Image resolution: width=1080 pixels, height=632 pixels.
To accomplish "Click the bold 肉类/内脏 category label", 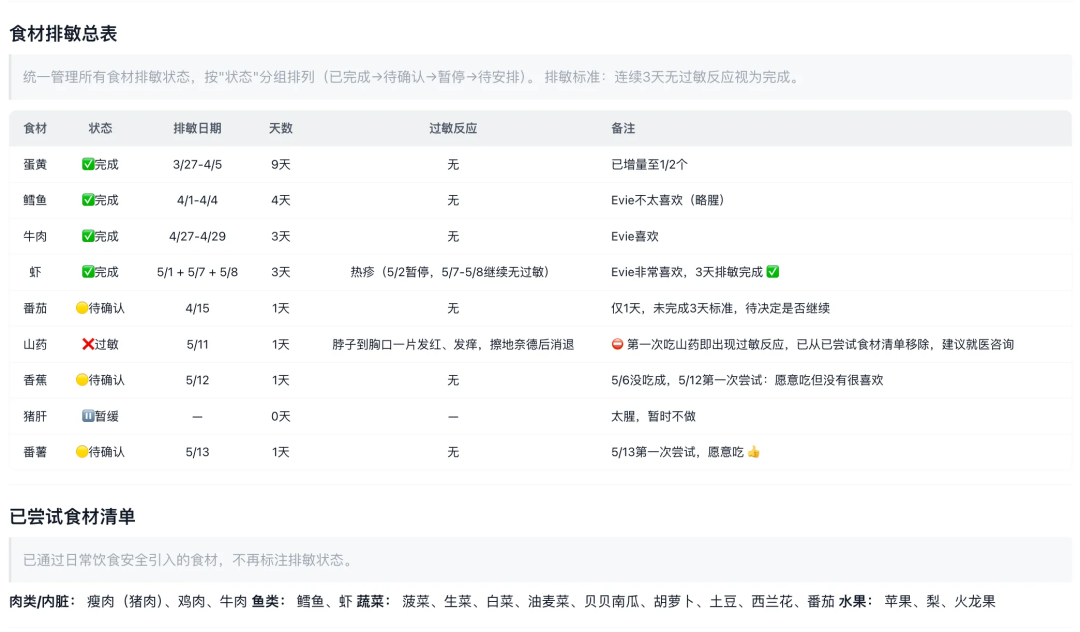I will tap(42, 602).
